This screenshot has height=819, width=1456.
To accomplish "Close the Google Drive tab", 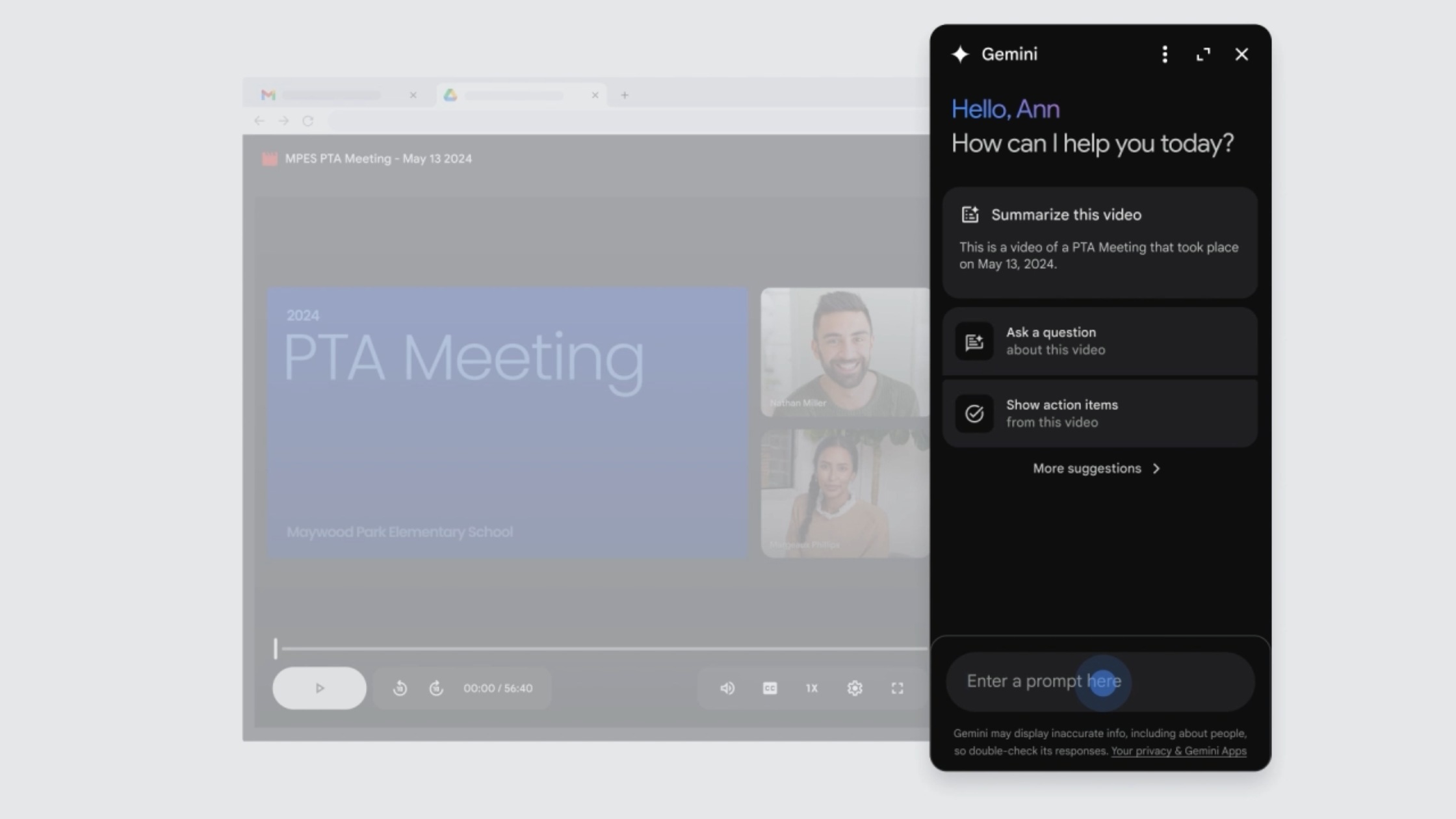I will pos(595,96).
